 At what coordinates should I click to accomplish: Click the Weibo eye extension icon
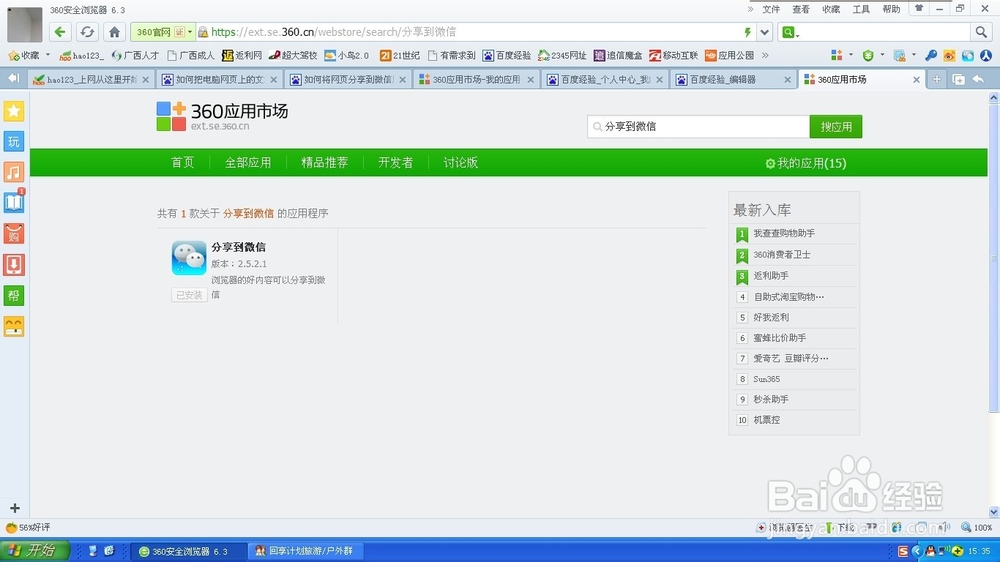[x=949, y=55]
